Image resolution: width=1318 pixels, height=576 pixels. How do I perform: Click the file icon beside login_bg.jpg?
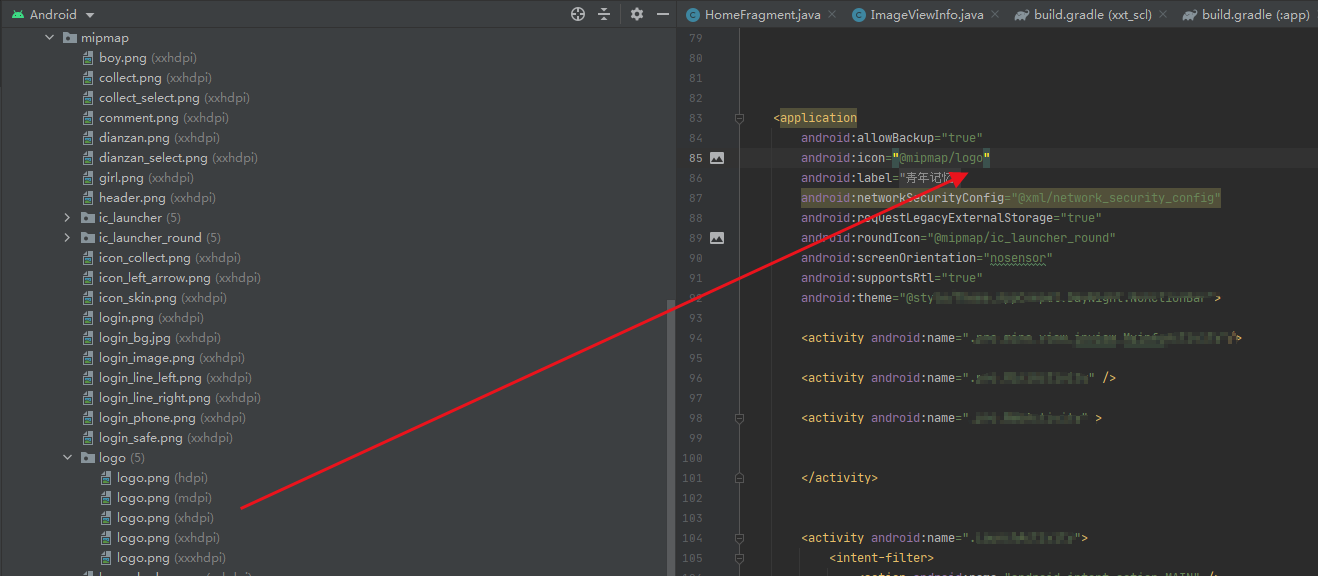[x=88, y=338]
